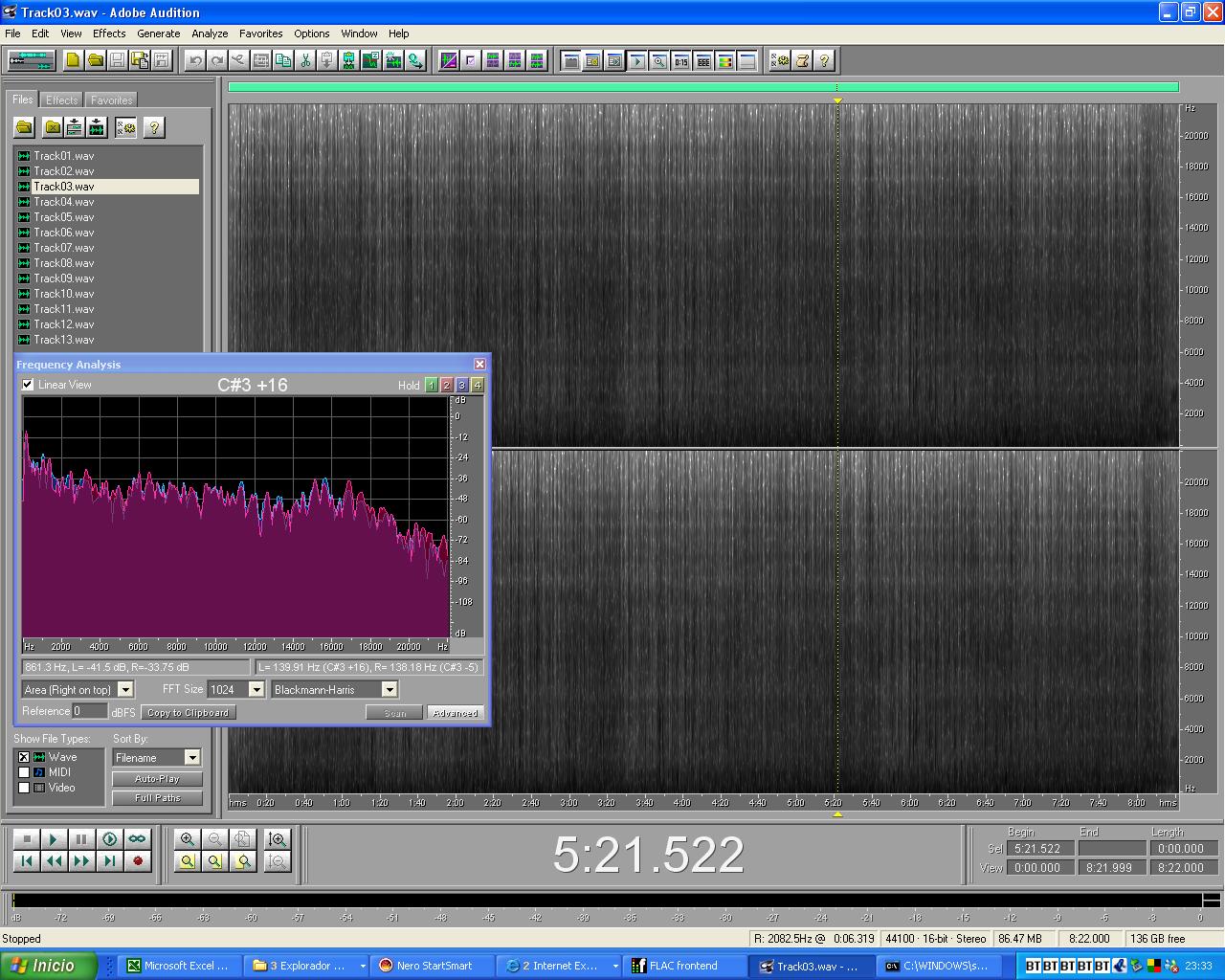This screenshot has height=980, width=1225.
Task: Open the File menu
Action: coord(12,33)
